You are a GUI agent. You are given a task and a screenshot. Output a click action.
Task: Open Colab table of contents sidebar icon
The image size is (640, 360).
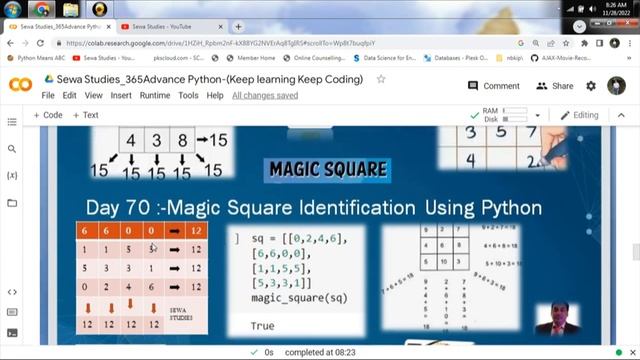[12, 122]
